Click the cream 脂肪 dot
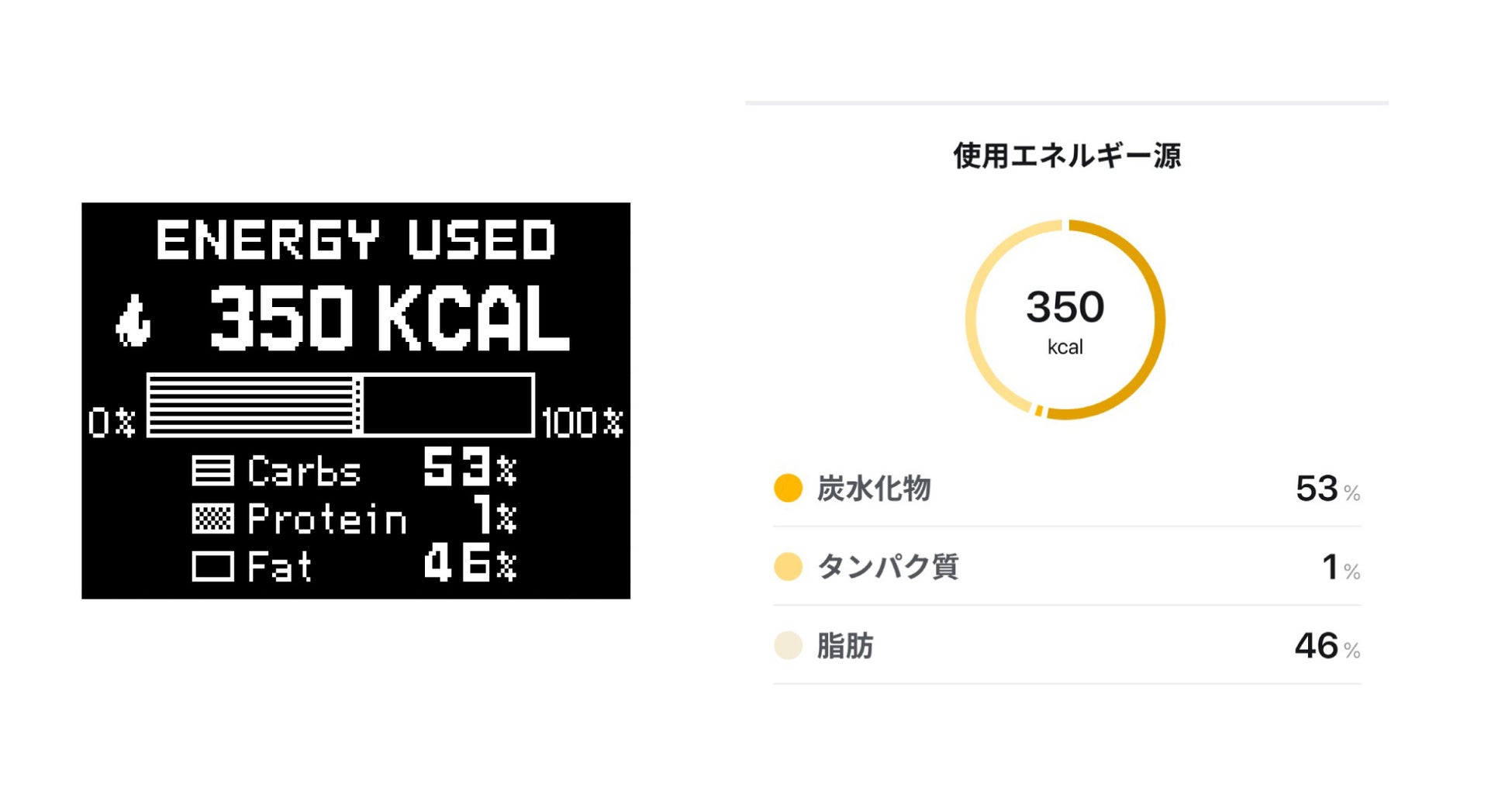The image size is (1512, 801). coord(788,646)
